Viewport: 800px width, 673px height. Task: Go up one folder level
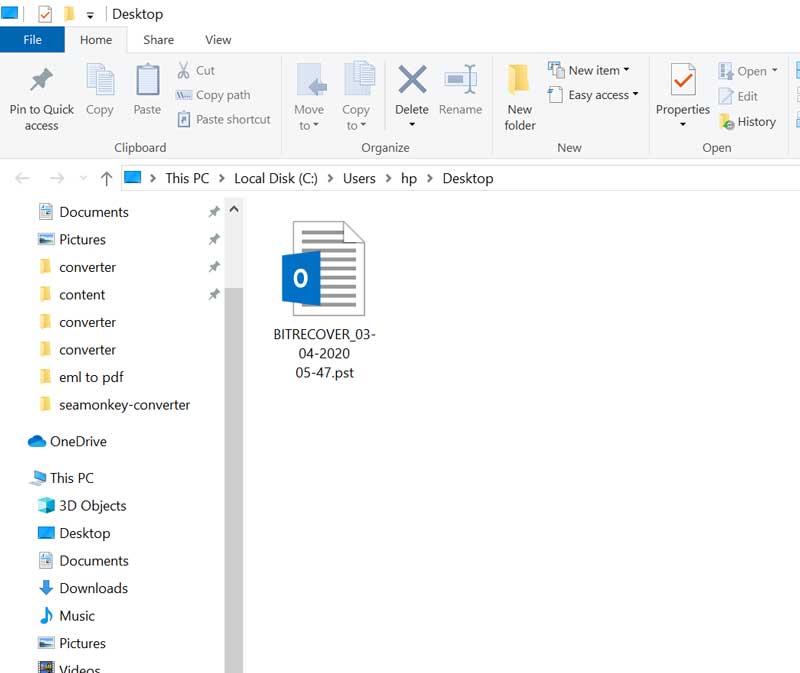(x=106, y=178)
